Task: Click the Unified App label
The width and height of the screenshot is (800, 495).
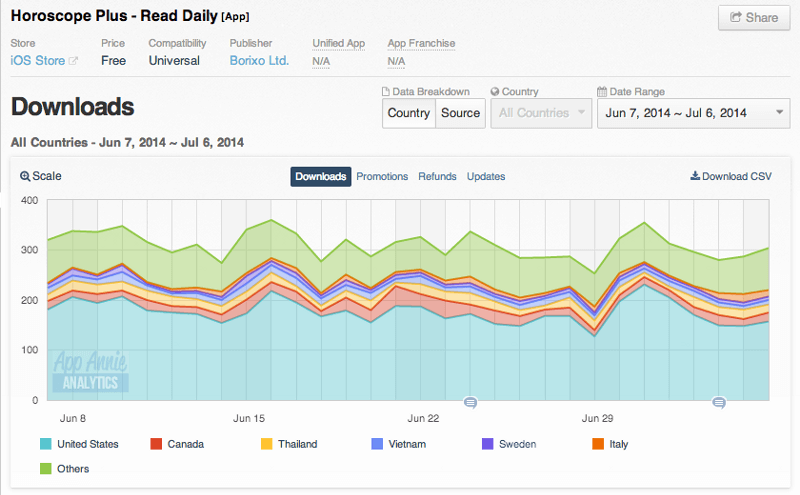Action: pyautogui.click(x=339, y=43)
